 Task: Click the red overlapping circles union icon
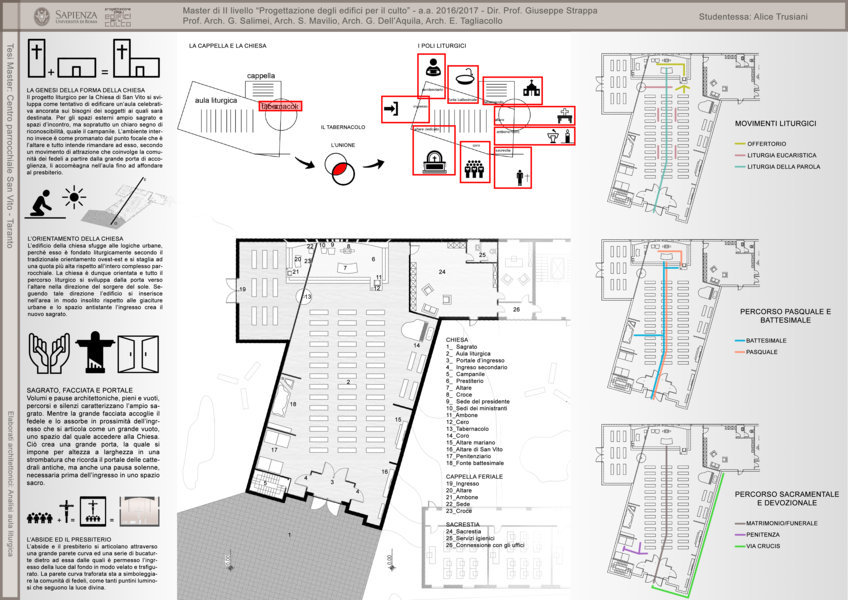340,169
